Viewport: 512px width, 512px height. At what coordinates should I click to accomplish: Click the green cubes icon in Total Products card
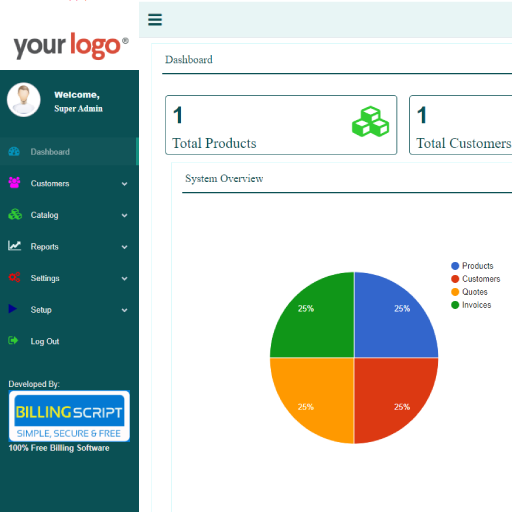click(370, 121)
